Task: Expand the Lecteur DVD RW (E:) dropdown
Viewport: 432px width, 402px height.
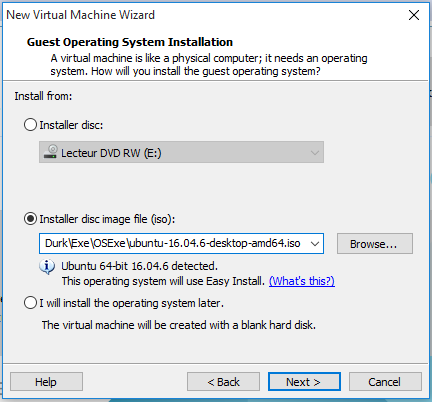Action: coord(181,152)
